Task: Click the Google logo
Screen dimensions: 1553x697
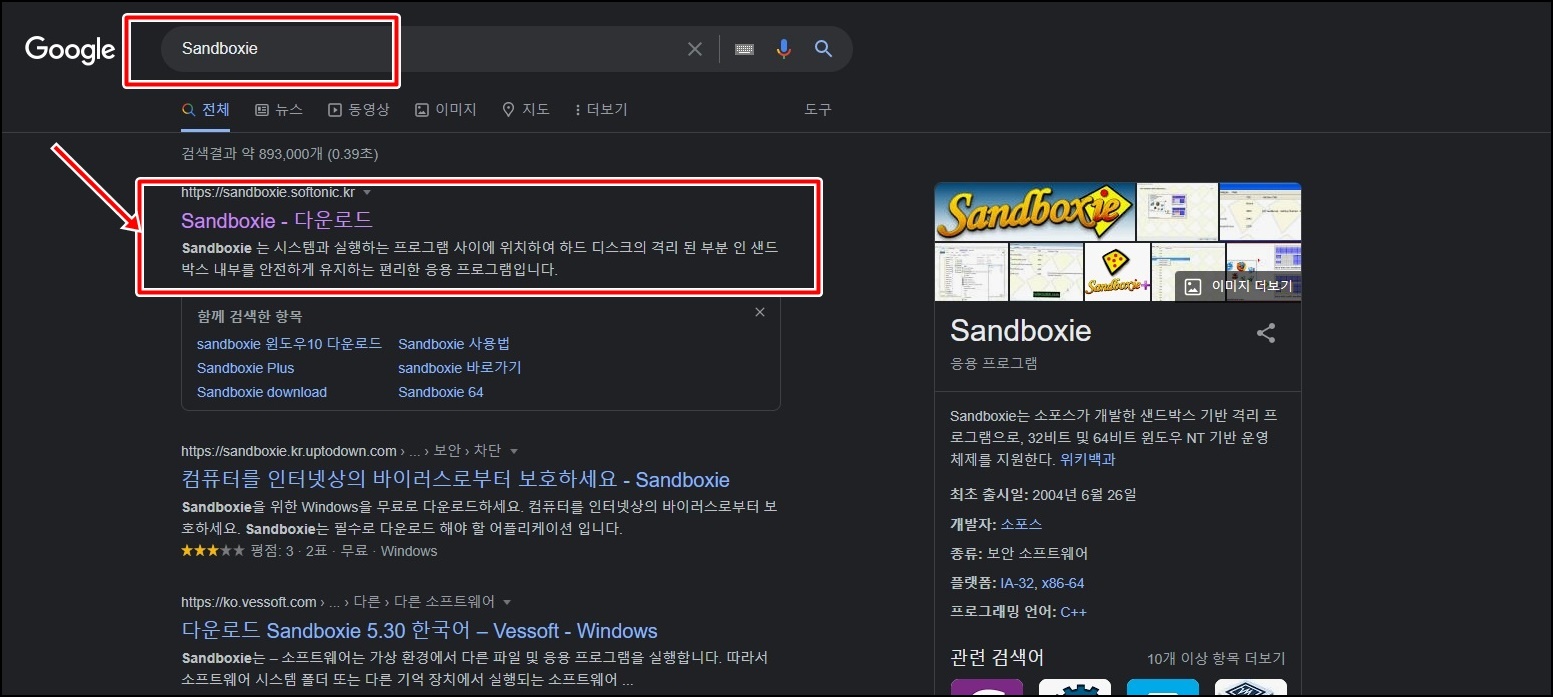Action: [70, 49]
